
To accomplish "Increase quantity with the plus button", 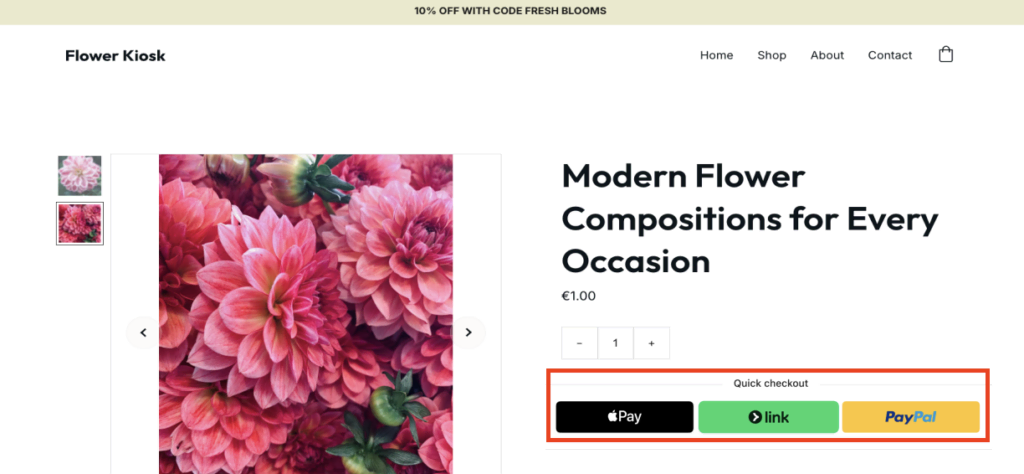I will point(651,343).
